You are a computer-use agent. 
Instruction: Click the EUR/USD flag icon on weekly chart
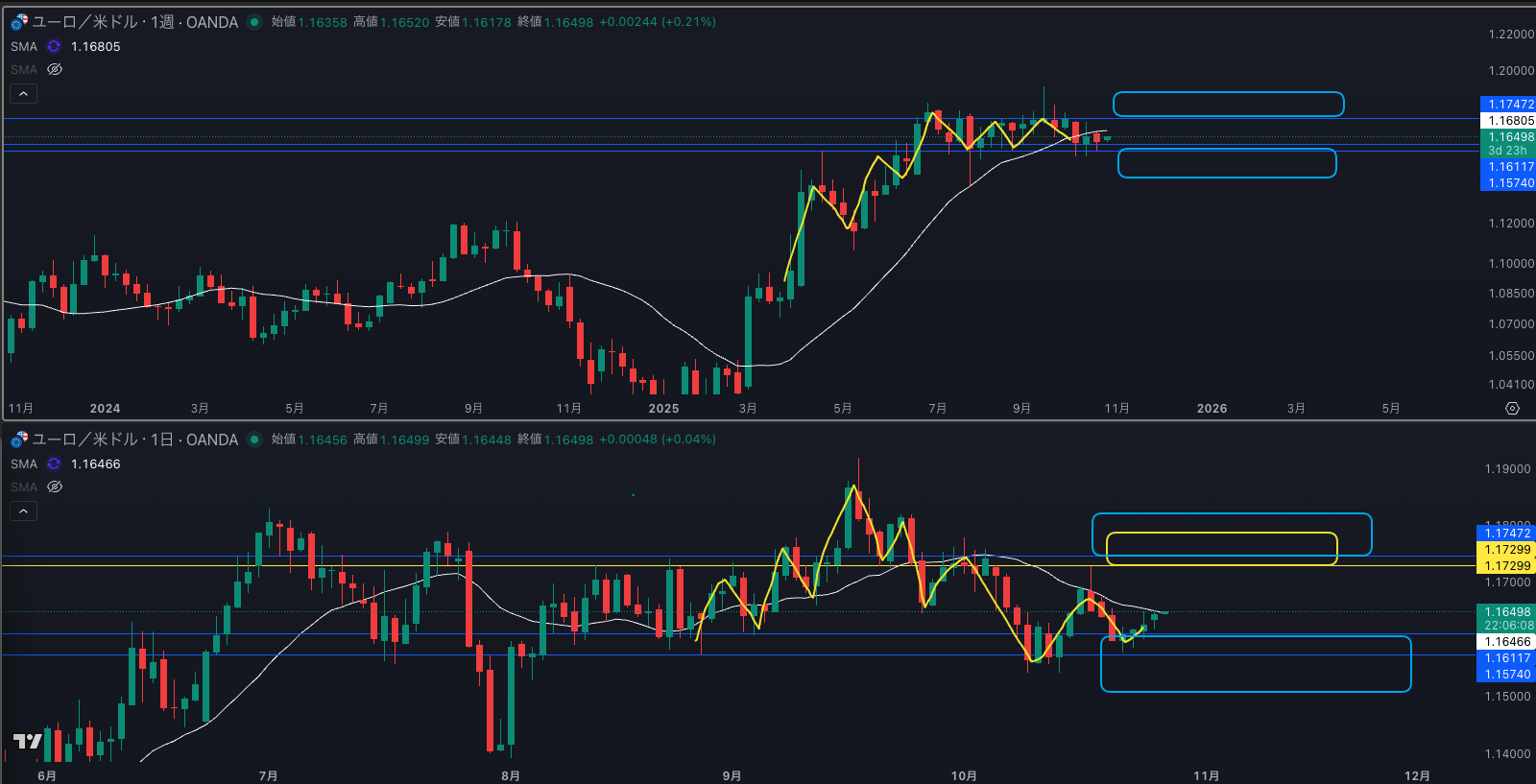[x=19, y=21]
